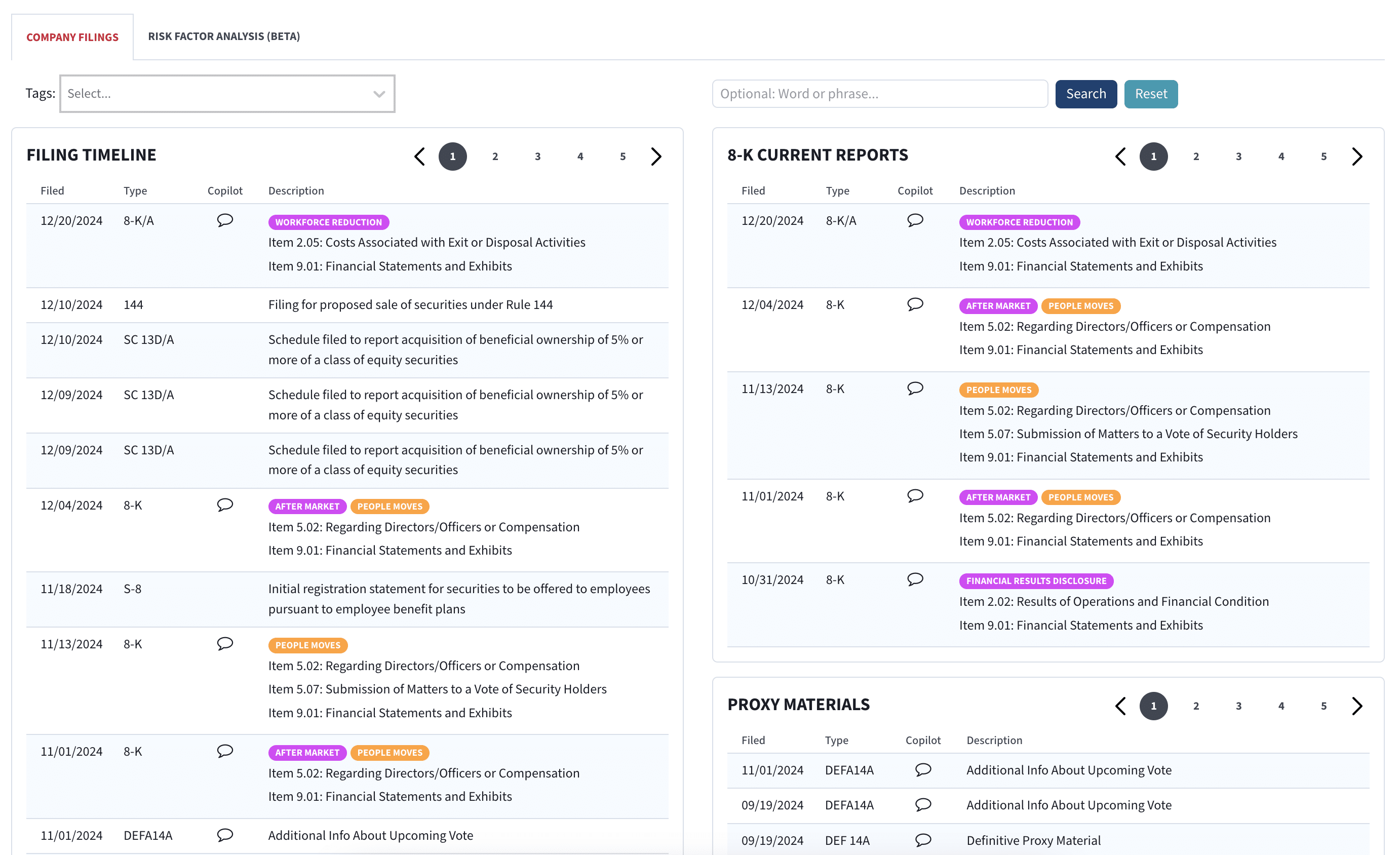This screenshot has width=1400, height=855.
Task: Select page 5 in Filing Timeline pagination
Action: (x=623, y=156)
